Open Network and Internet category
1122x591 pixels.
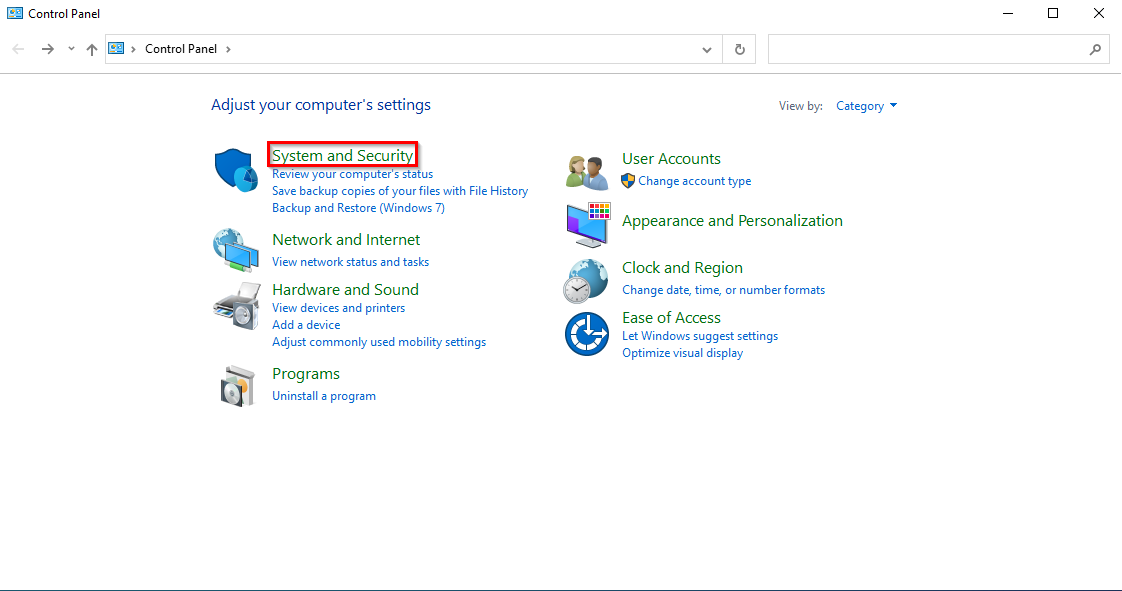(346, 240)
